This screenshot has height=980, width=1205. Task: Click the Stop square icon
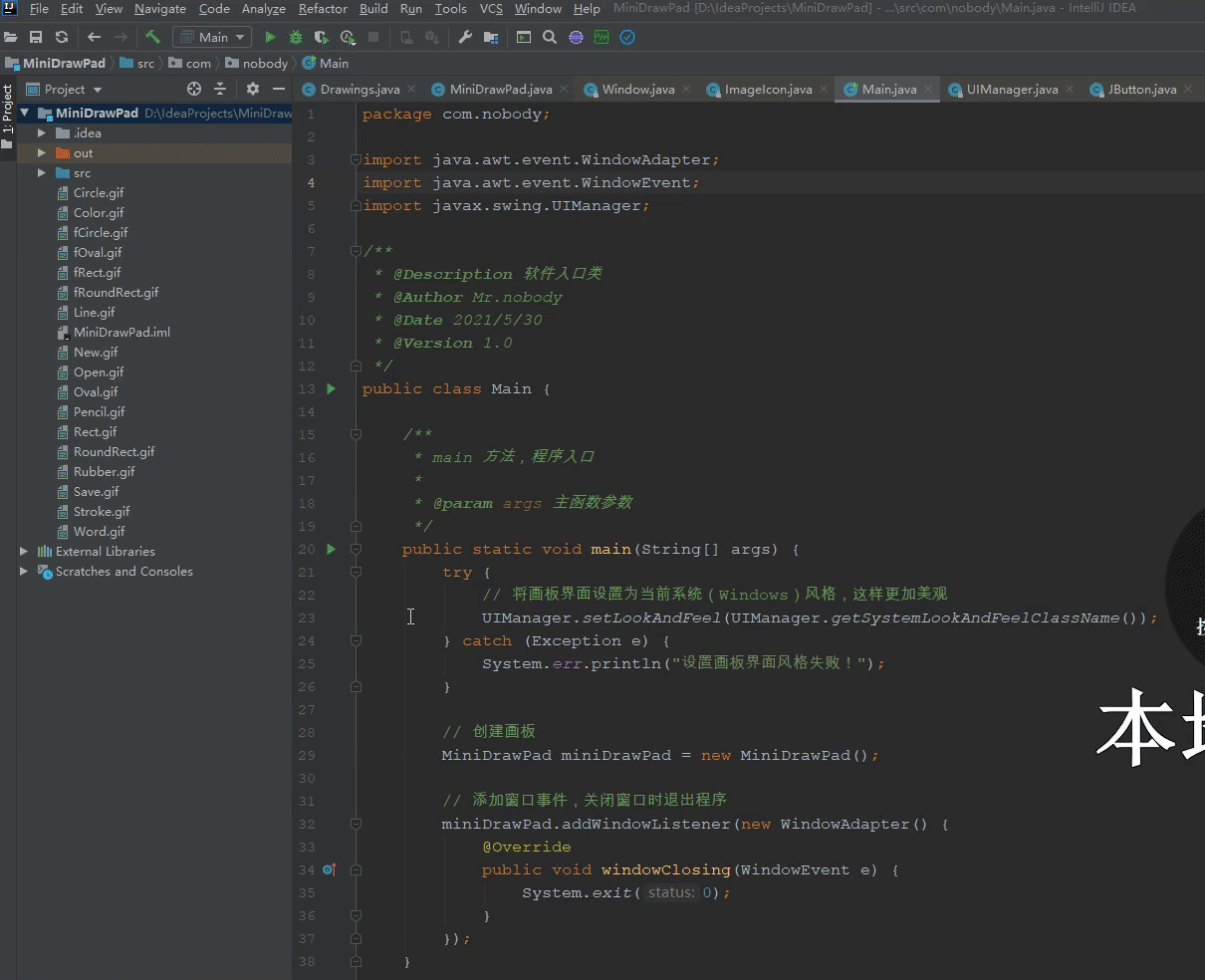tap(373, 37)
